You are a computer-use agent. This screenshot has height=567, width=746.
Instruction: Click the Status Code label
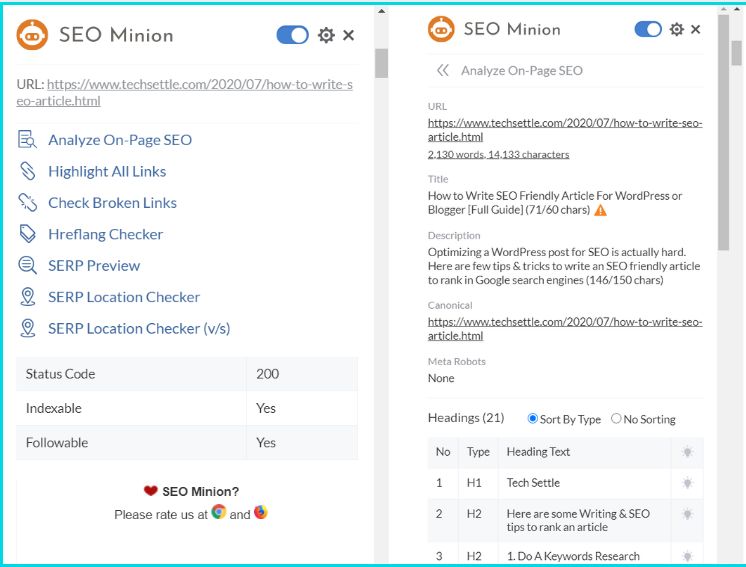pyautogui.click(x=60, y=374)
